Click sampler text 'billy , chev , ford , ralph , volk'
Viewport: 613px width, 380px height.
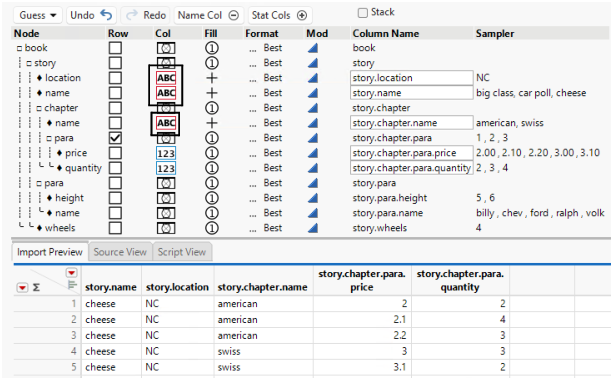[x=540, y=213]
